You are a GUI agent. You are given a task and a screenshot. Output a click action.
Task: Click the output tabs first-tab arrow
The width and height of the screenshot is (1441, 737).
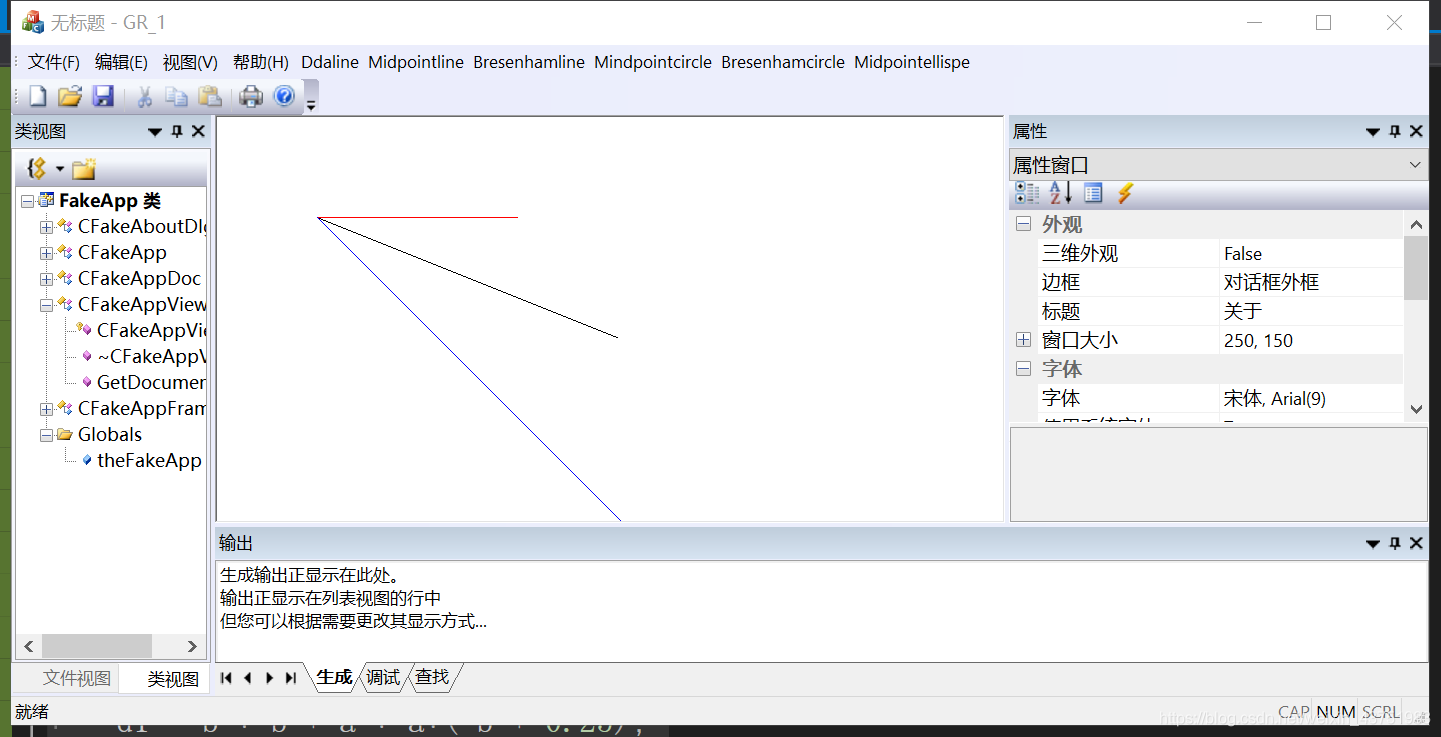click(226, 678)
